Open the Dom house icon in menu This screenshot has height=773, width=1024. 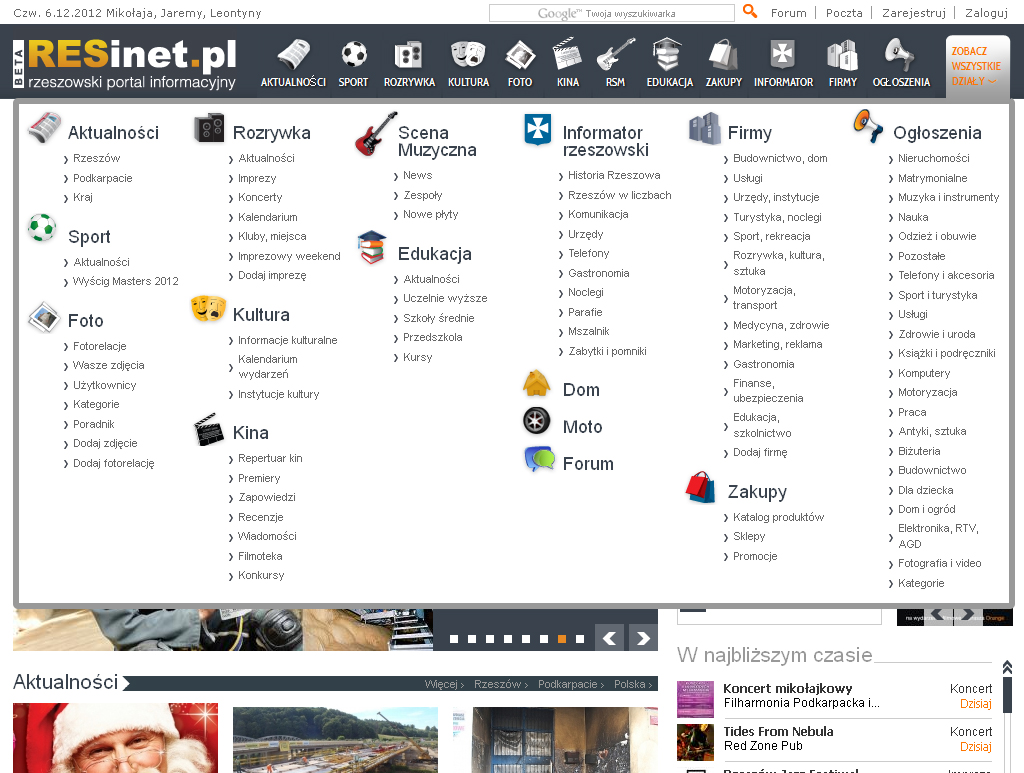(537, 385)
